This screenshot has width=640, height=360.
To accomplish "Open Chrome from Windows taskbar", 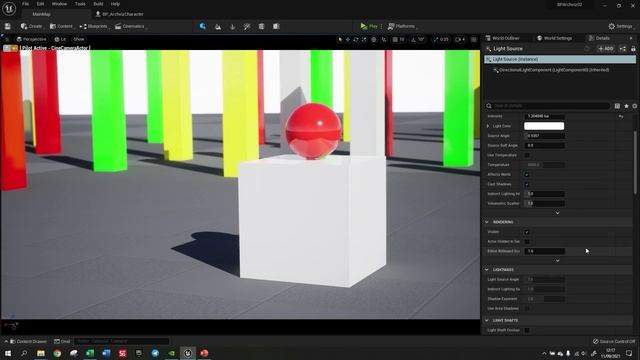I will tap(57, 353).
